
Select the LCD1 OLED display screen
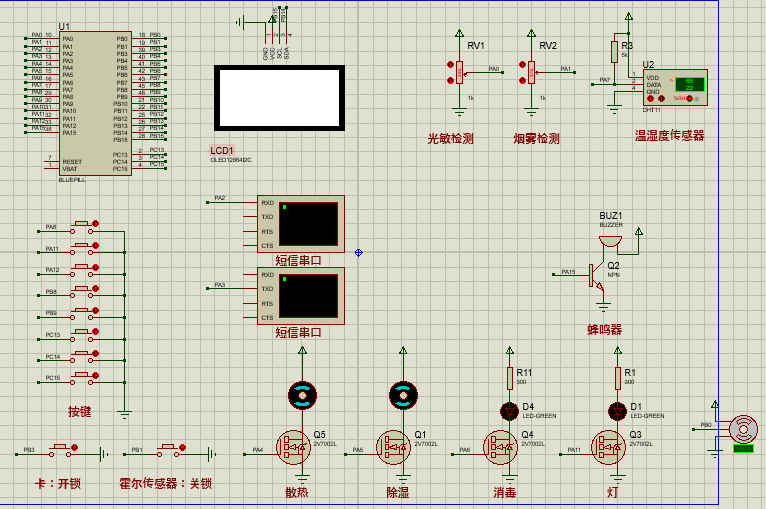click(279, 98)
